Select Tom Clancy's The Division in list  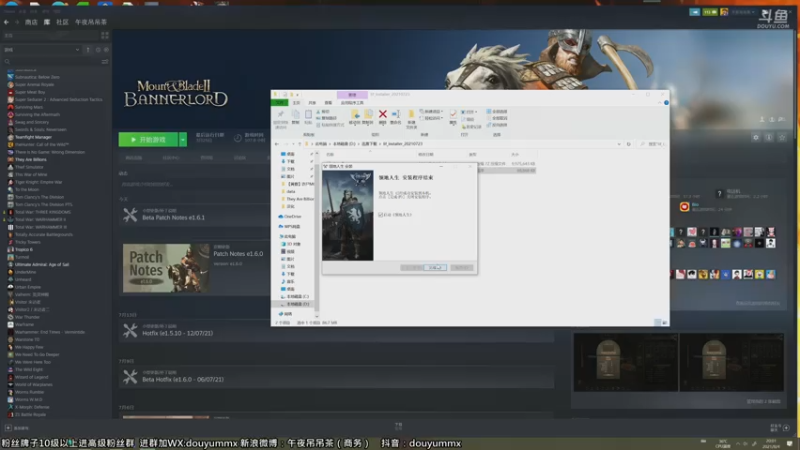click(39, 197)
